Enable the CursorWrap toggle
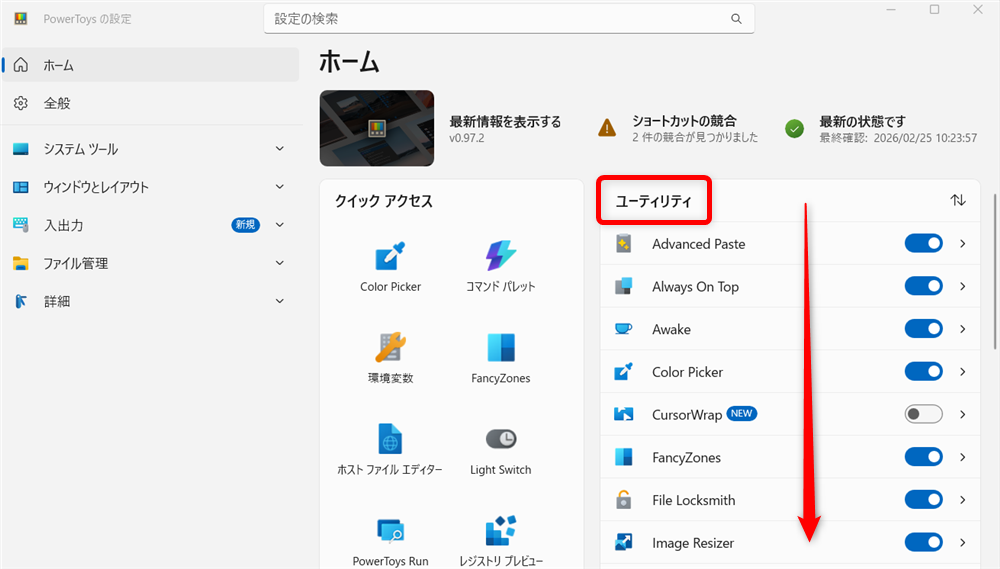Screen dimensions: 1000x569 [x=923, y=415]
